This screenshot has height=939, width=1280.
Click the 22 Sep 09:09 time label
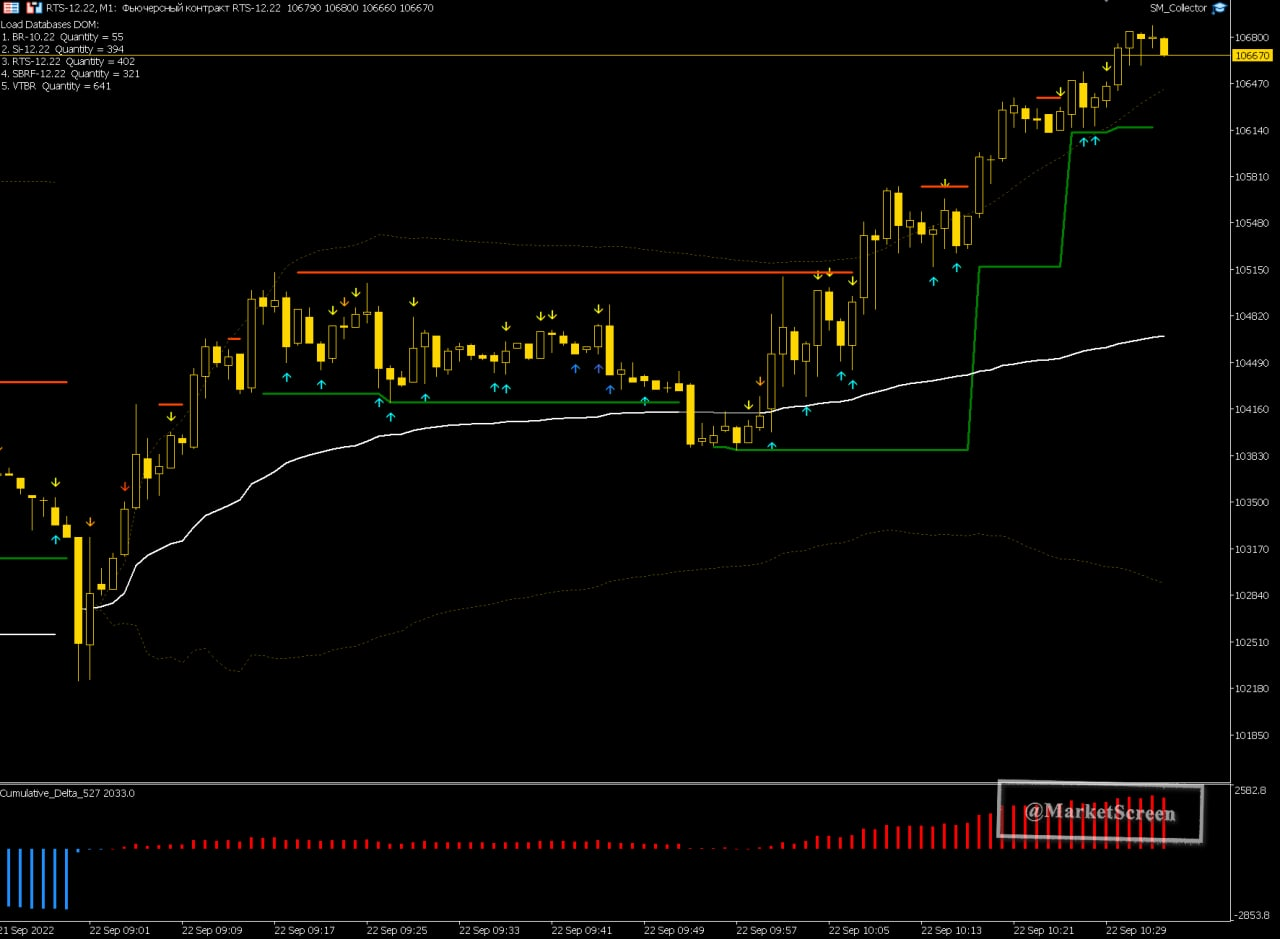(x=212, y=930)
